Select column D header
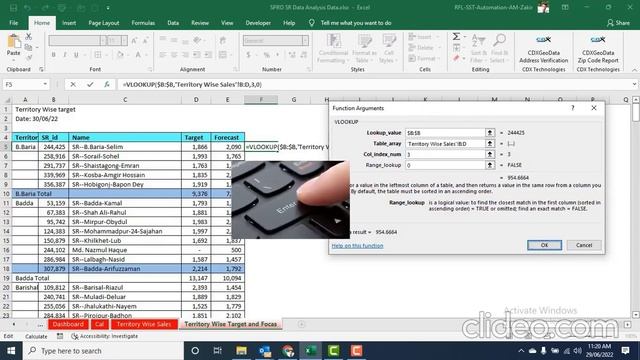The width and height of the screenshot is (640, 360). (196, 100)
